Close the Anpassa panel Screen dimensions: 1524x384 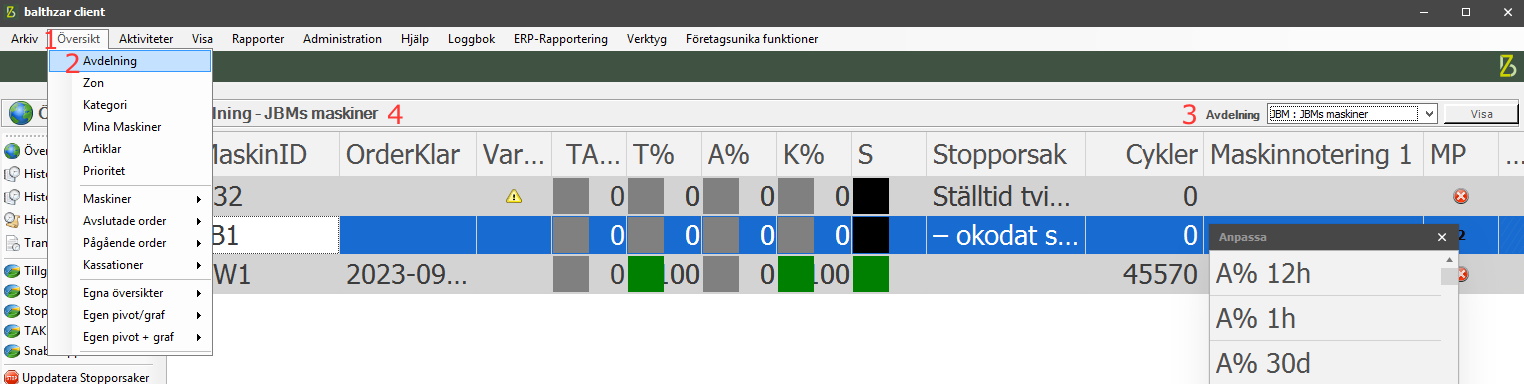pyautogui.click(x=1441, y=237)
